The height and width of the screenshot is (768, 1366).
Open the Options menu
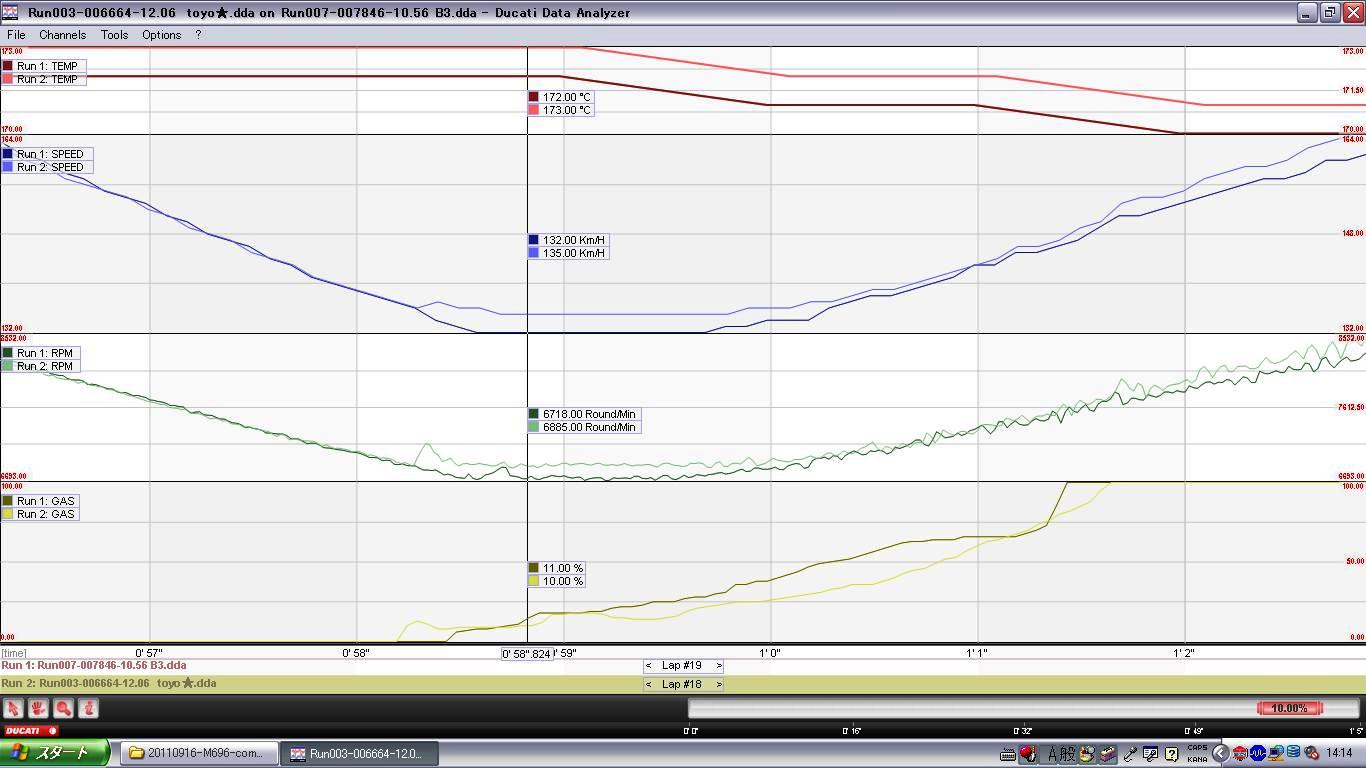tap(161, 34)
